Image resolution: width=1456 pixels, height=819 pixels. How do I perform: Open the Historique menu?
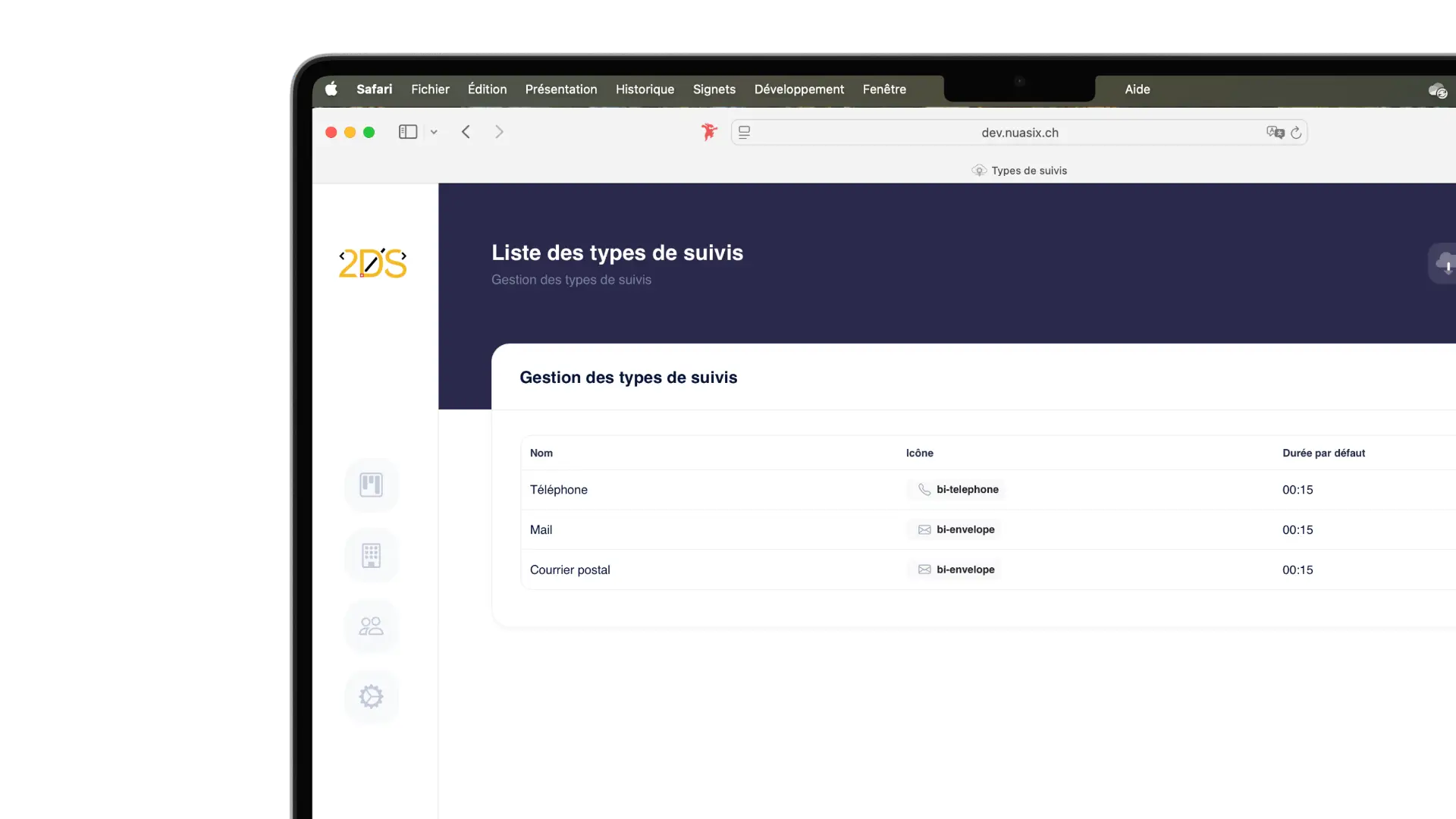tap(645, 89)
